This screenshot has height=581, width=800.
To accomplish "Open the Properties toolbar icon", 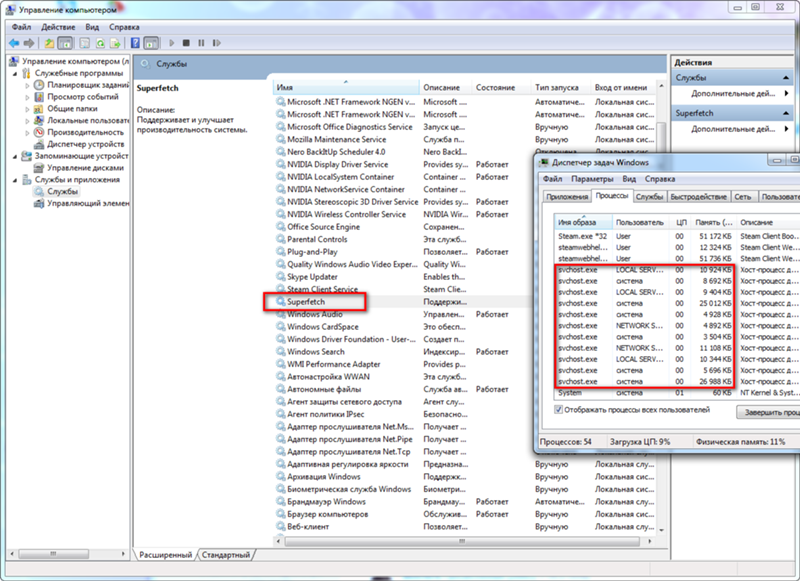I will point(85,43).
